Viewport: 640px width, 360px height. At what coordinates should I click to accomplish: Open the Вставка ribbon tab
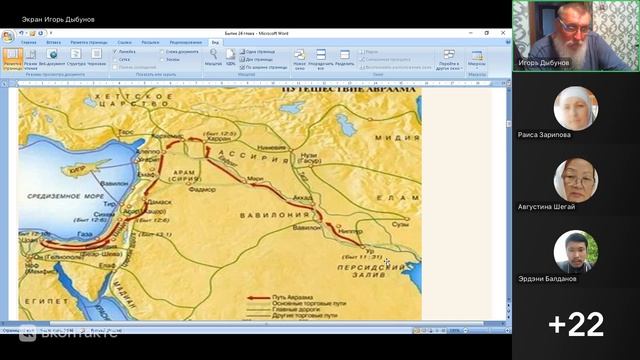(x=53, y=42)
